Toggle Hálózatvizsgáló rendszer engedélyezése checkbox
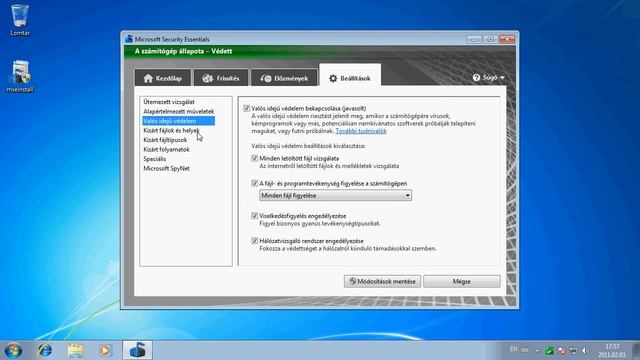 [255, 241]
